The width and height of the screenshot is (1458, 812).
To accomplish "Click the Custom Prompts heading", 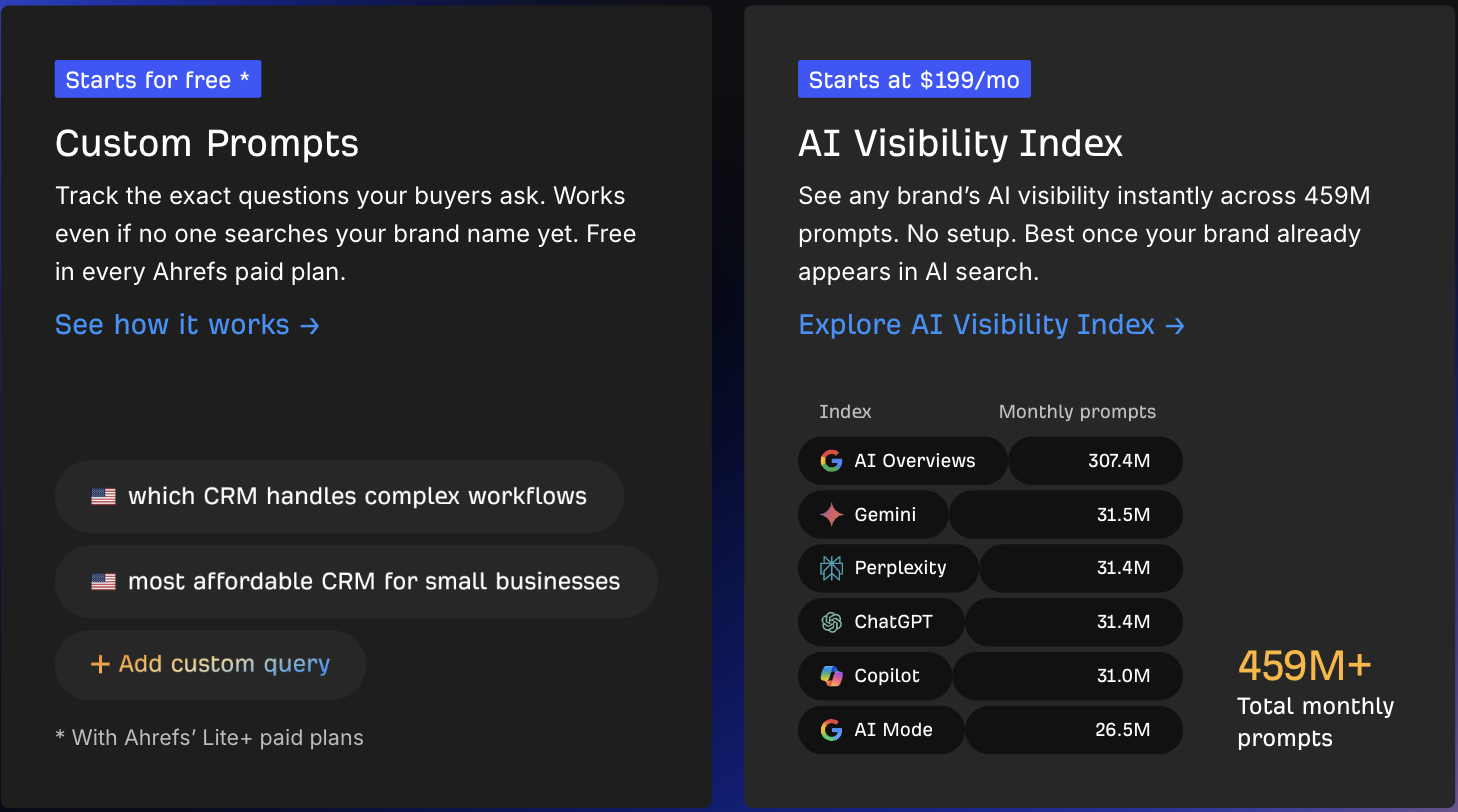I will (x=207, y=143).
